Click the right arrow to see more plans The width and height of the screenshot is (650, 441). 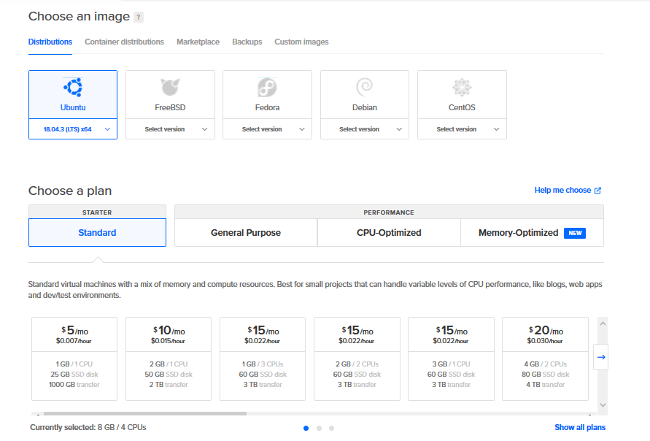click(601, 357)
